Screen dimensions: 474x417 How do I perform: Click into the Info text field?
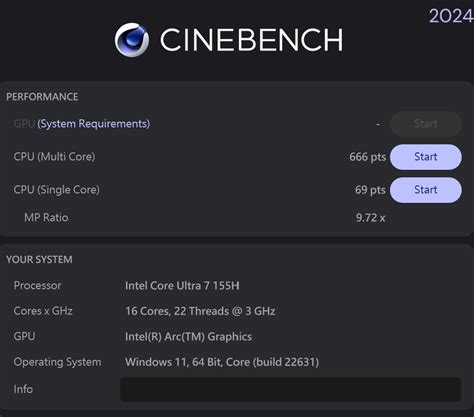[x=290, y=389]
